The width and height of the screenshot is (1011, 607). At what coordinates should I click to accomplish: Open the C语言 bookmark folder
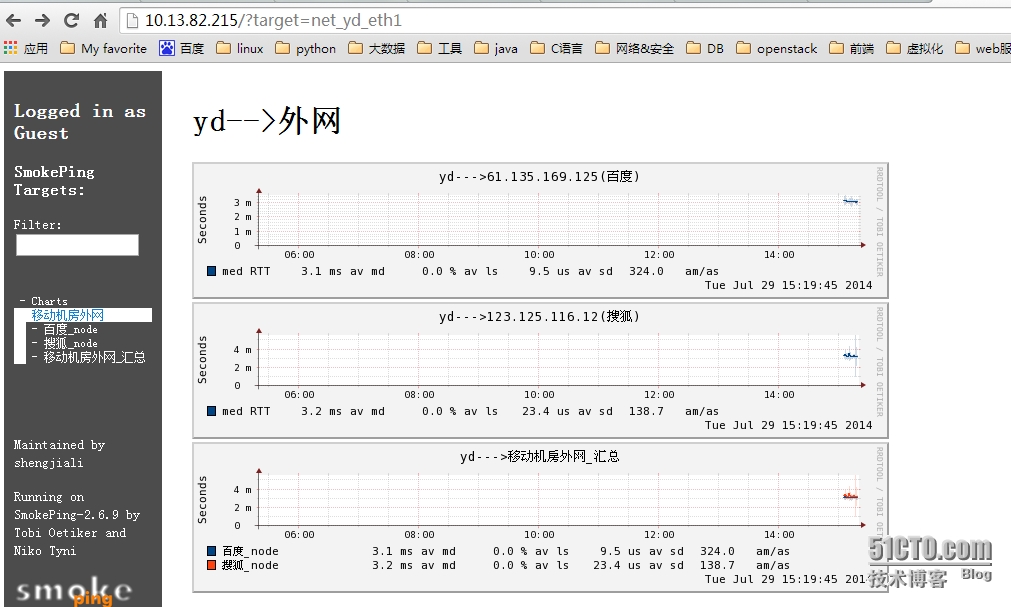click(556, 48)
